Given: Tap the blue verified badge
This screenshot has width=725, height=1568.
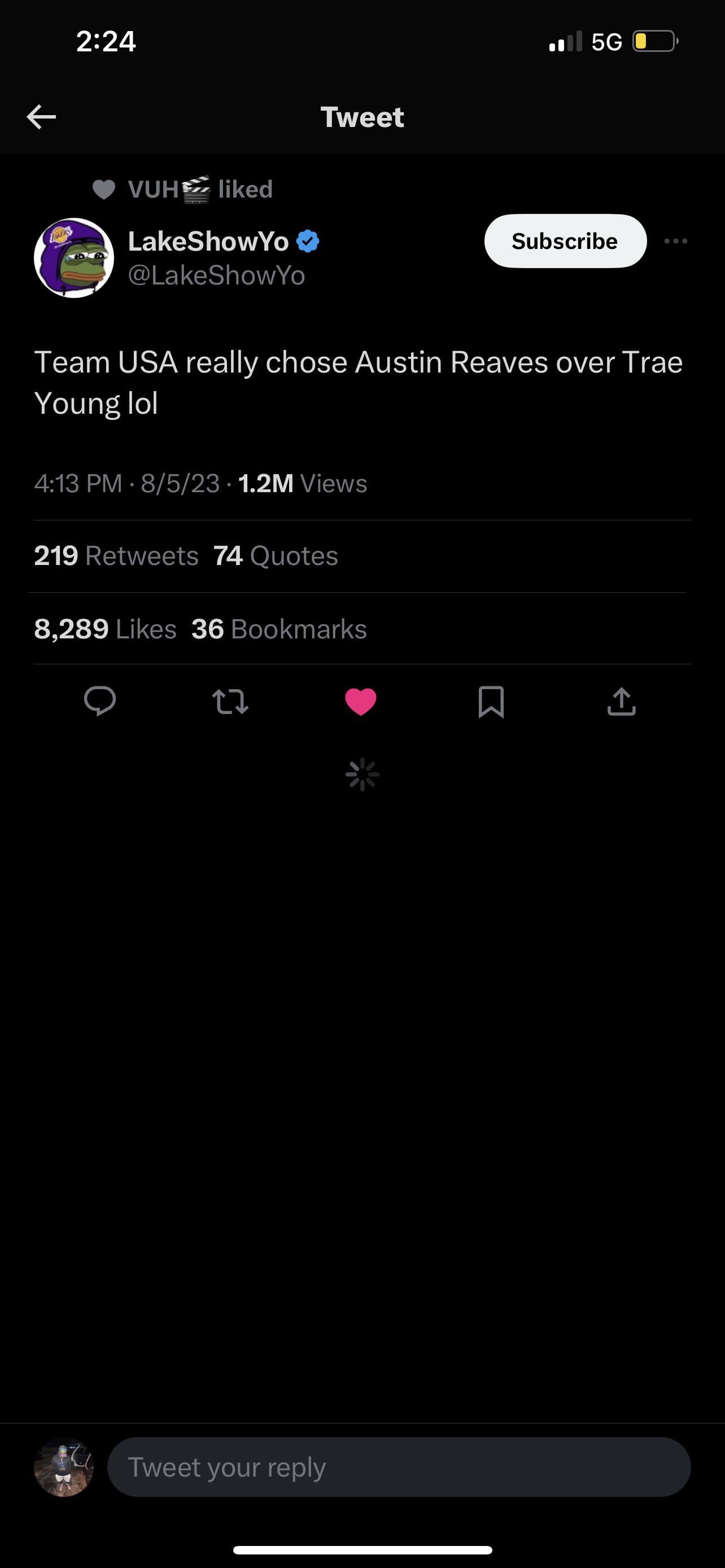Looking at the screenshot, I should click(x=308, y=242).
